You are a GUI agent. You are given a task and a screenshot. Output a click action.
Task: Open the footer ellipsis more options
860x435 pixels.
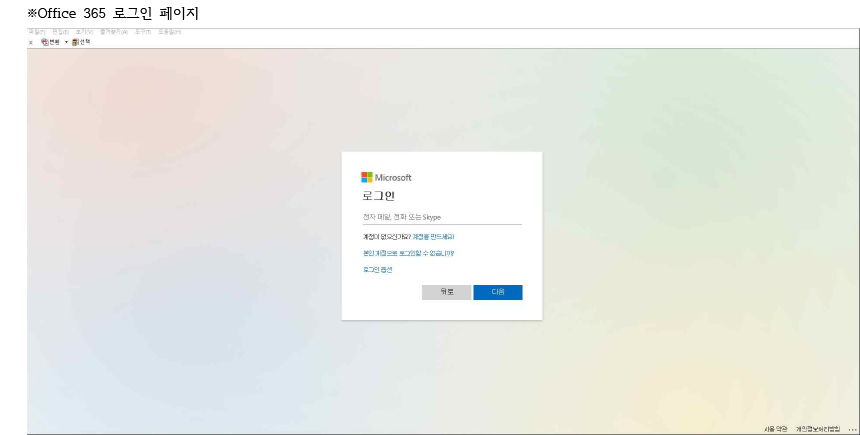click(852, 430)
